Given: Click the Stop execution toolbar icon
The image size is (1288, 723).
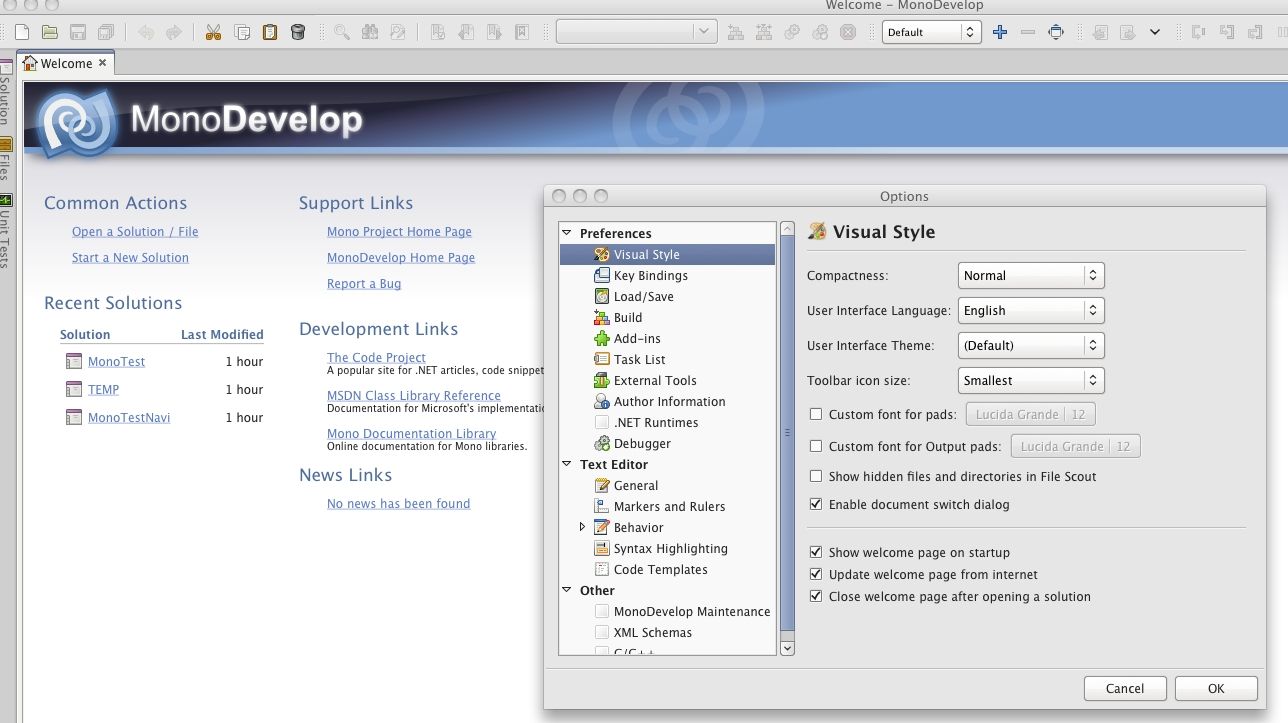Looking at the screenshot, I should [x=848, y=32].
